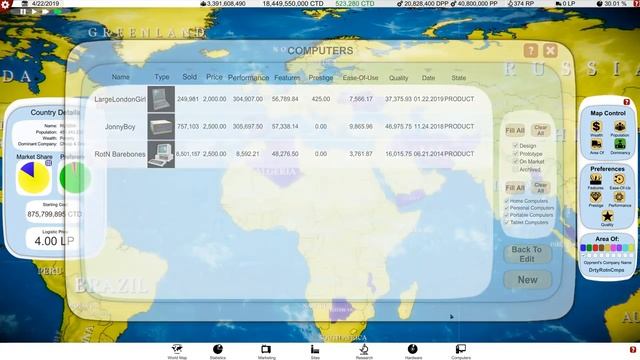This screenshot has height=360, width=640.
Task: Select the LargeLondonGirl computer thumbnail
Action: 161,99
